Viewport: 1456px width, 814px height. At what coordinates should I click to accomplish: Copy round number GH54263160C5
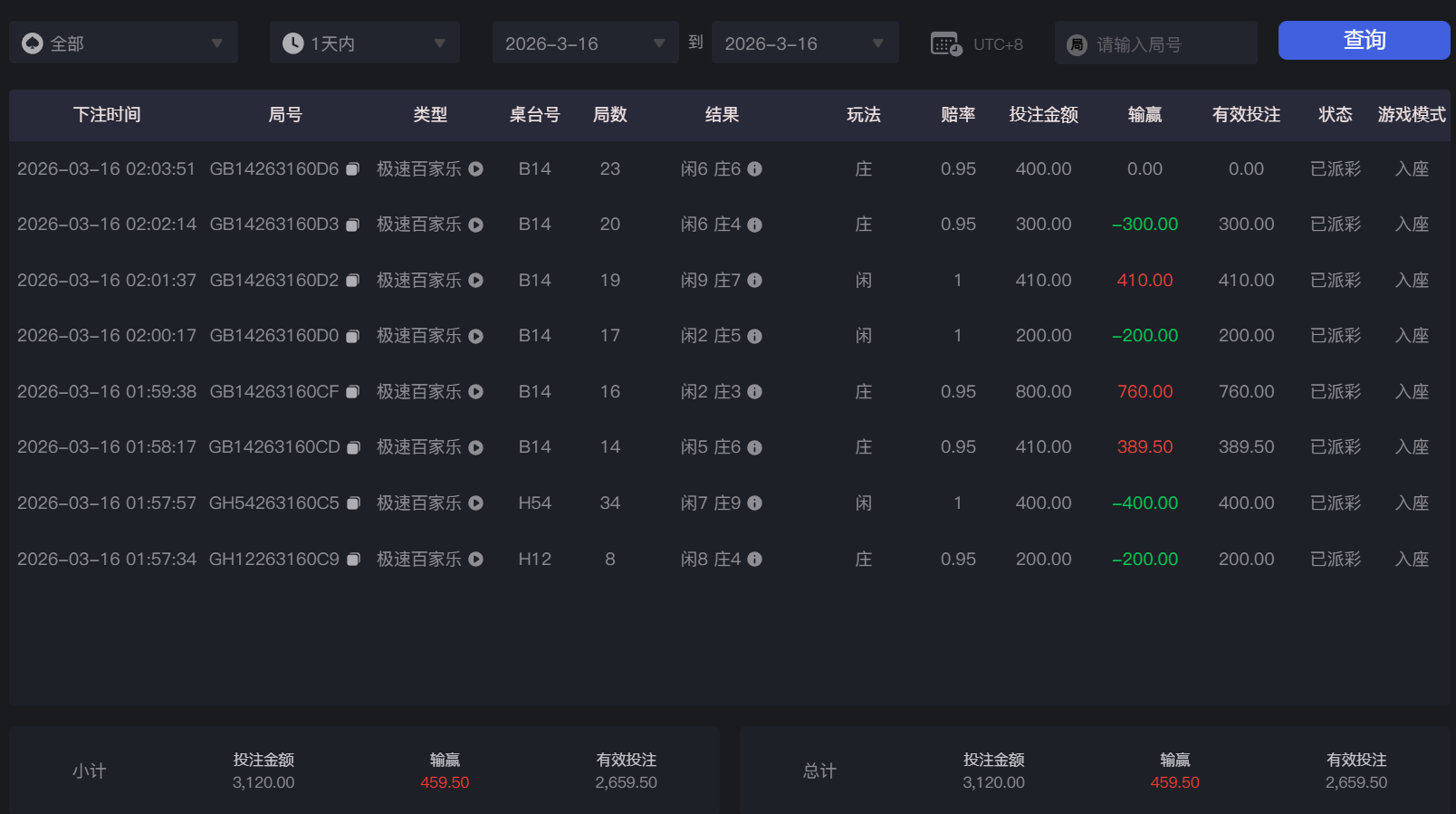point(353,503)
